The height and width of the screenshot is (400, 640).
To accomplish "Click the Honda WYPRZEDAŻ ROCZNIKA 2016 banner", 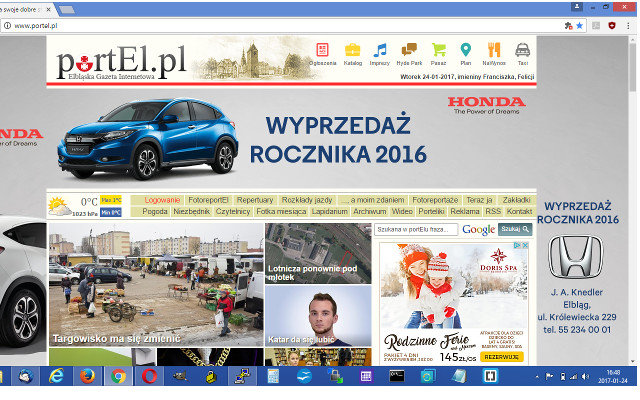I will pos(291,138).
